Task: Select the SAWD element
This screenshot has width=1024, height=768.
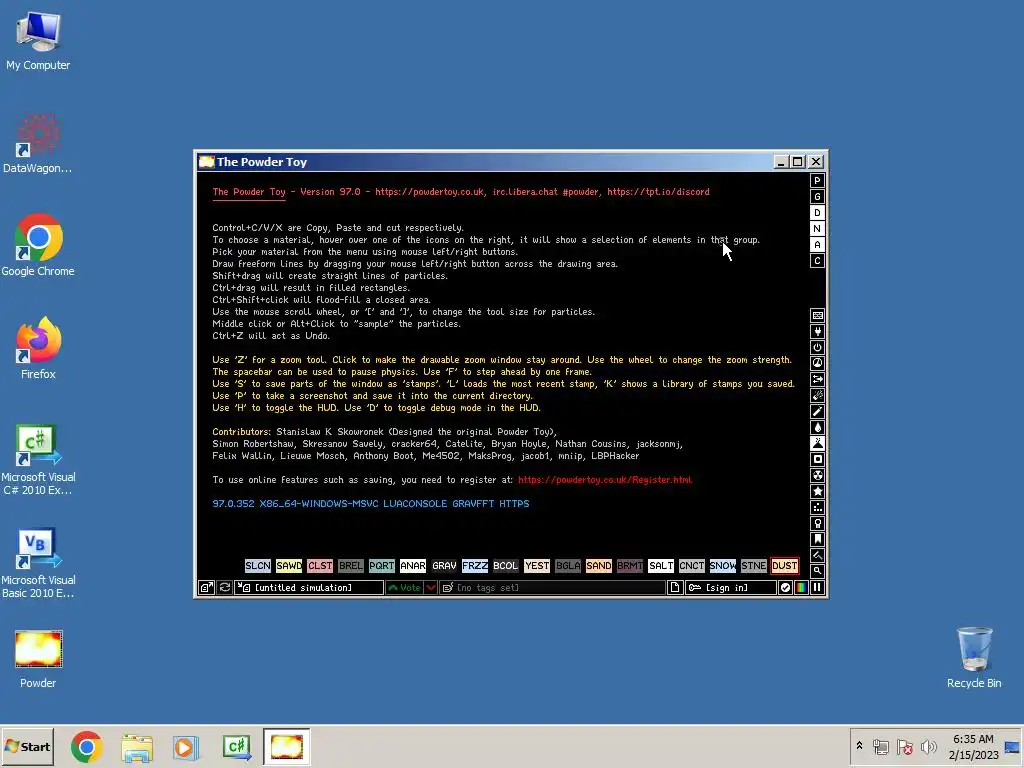Action: coord(289,566)
